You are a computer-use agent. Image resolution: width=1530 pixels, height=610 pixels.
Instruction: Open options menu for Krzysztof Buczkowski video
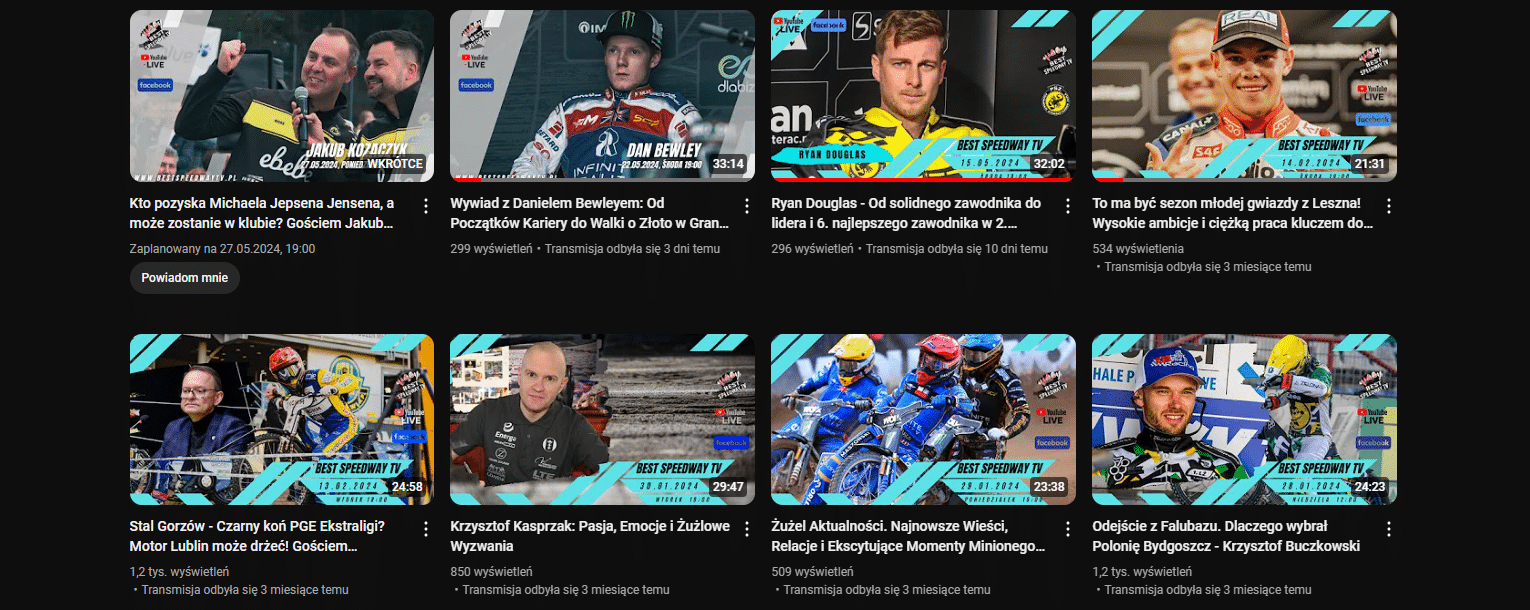tap(1388, 529)
